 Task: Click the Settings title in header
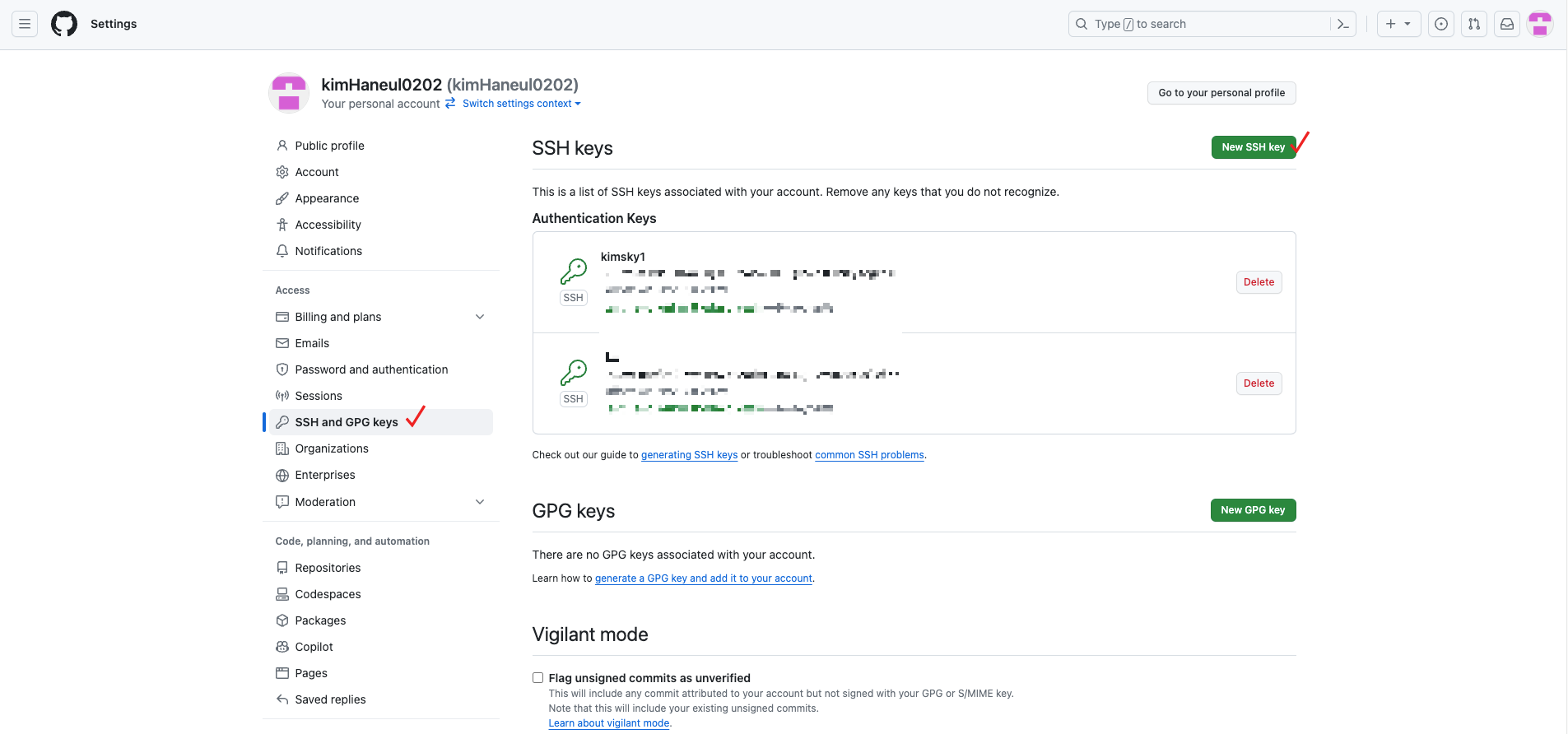[114, 24]
